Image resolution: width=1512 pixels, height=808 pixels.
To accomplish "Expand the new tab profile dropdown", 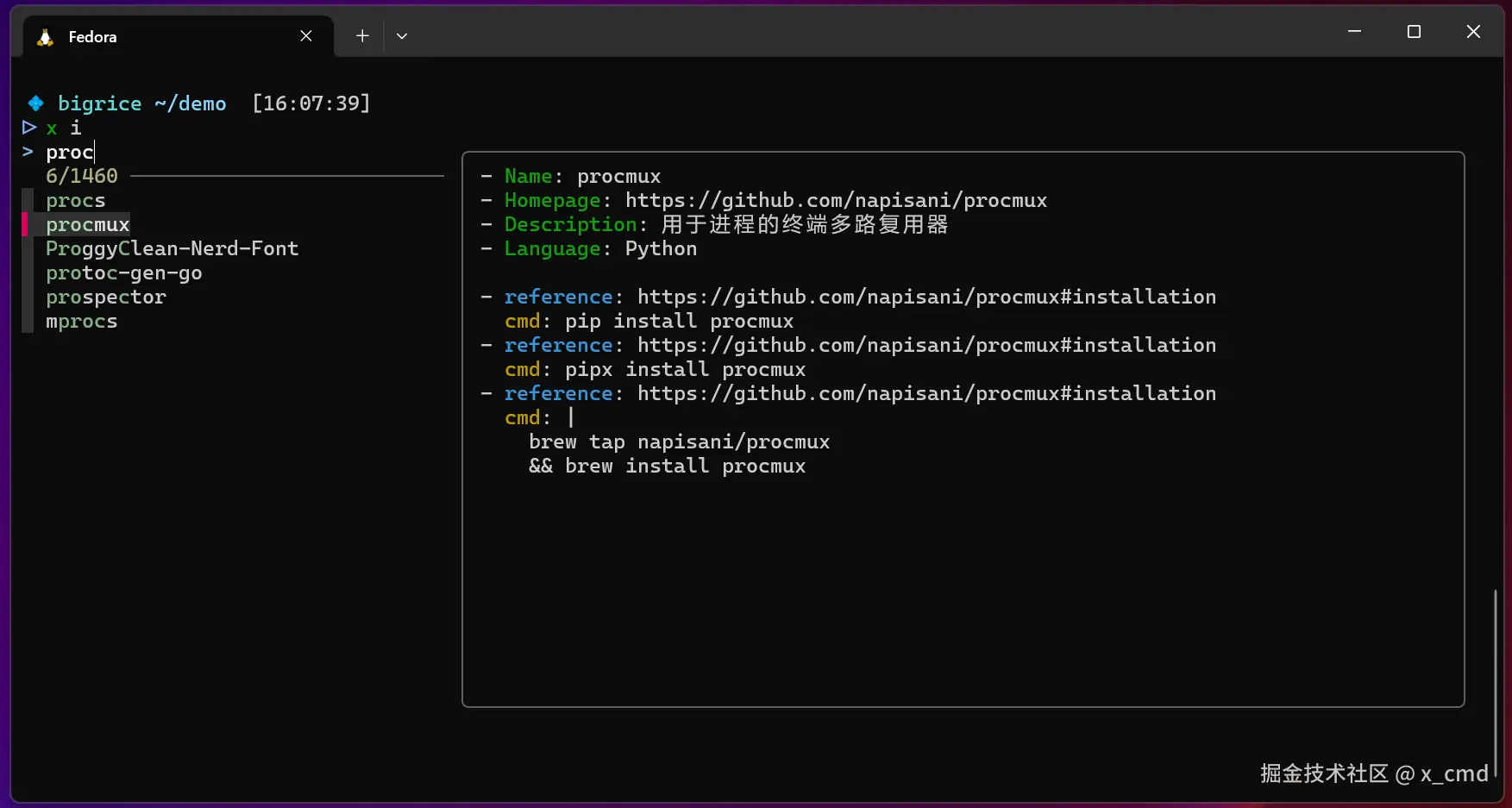I will 402,36.
